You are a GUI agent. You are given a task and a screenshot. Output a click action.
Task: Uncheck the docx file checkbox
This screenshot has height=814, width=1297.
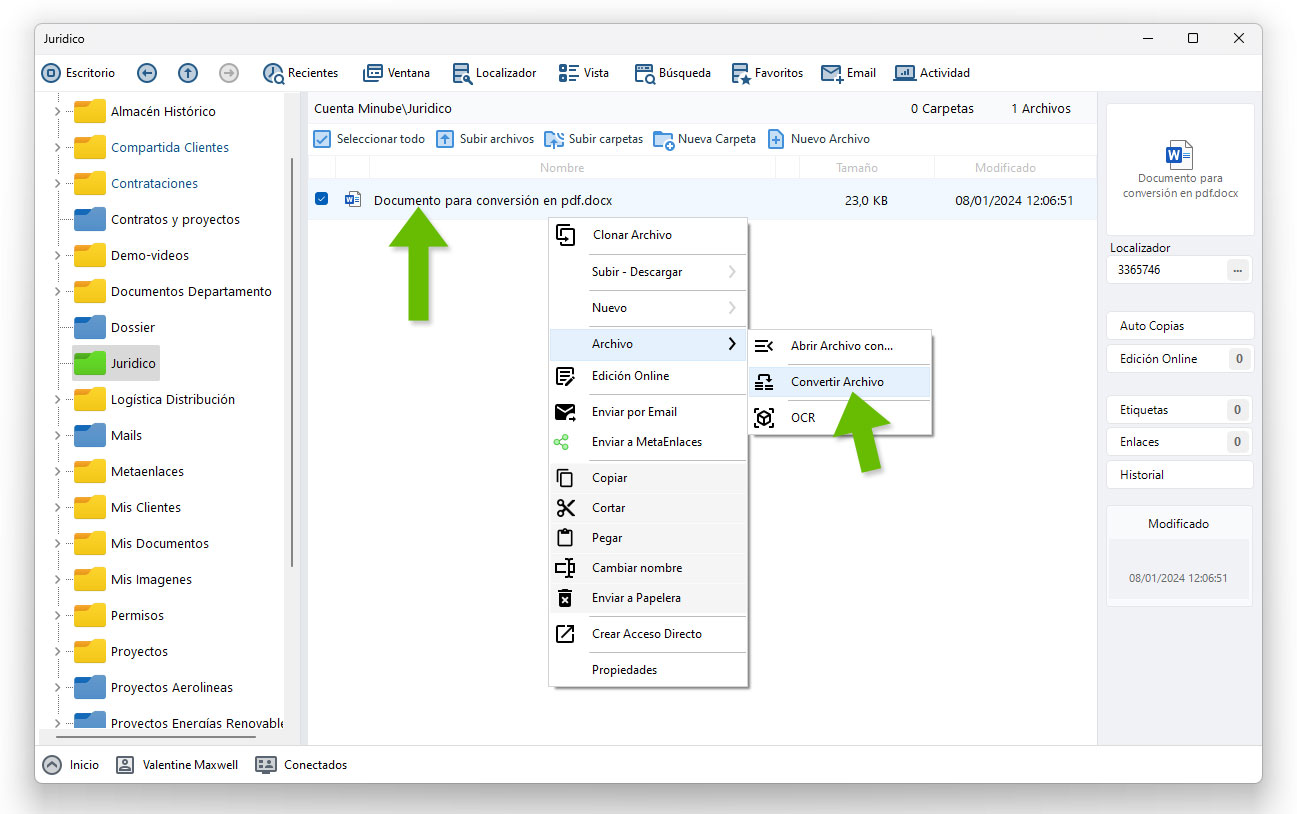(x=321, y=200)
